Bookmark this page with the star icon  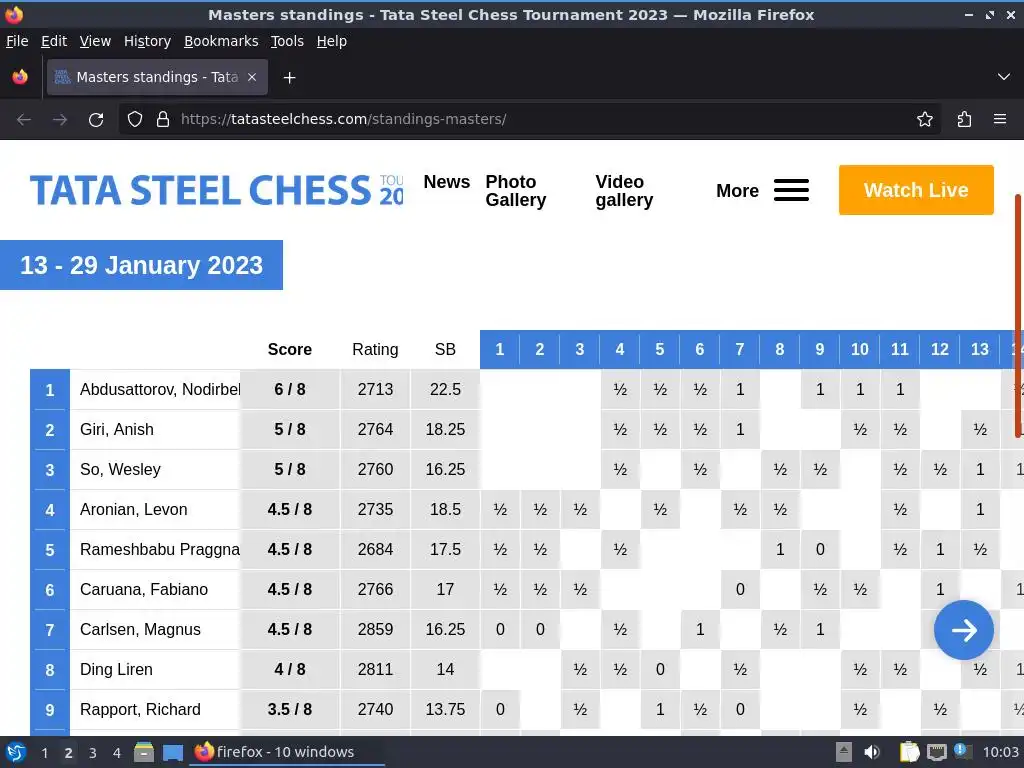pyautogui.click(x=925, y=120)
